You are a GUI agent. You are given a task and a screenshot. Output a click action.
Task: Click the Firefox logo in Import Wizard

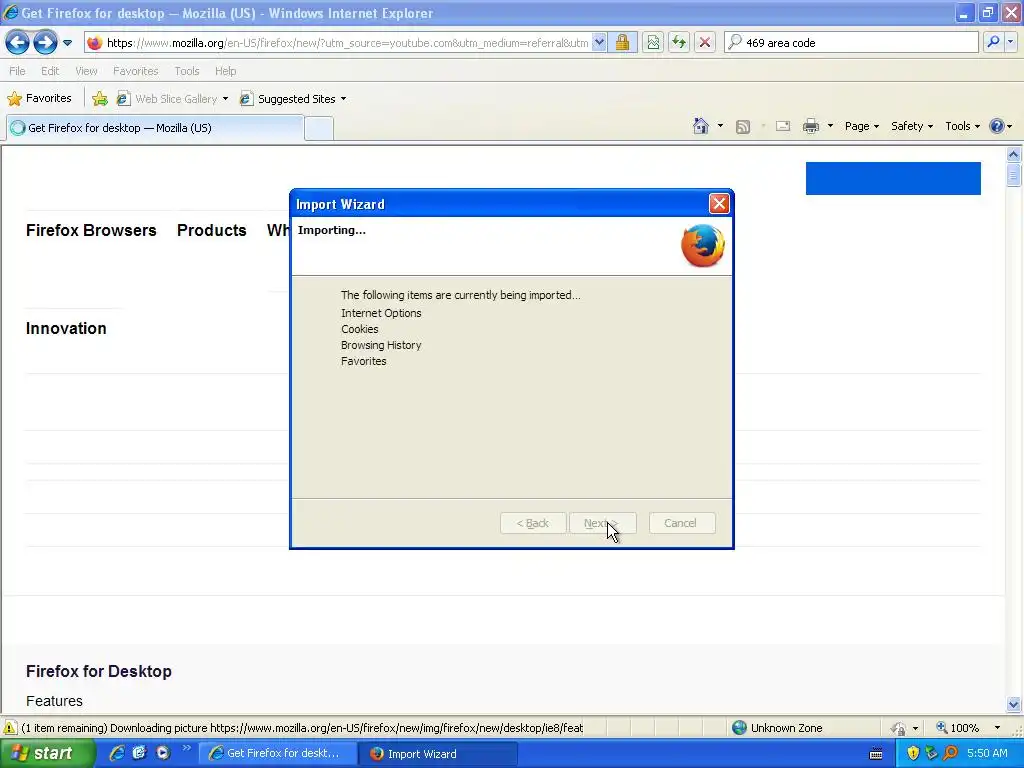pyautogui.click(x=703, y=246)
